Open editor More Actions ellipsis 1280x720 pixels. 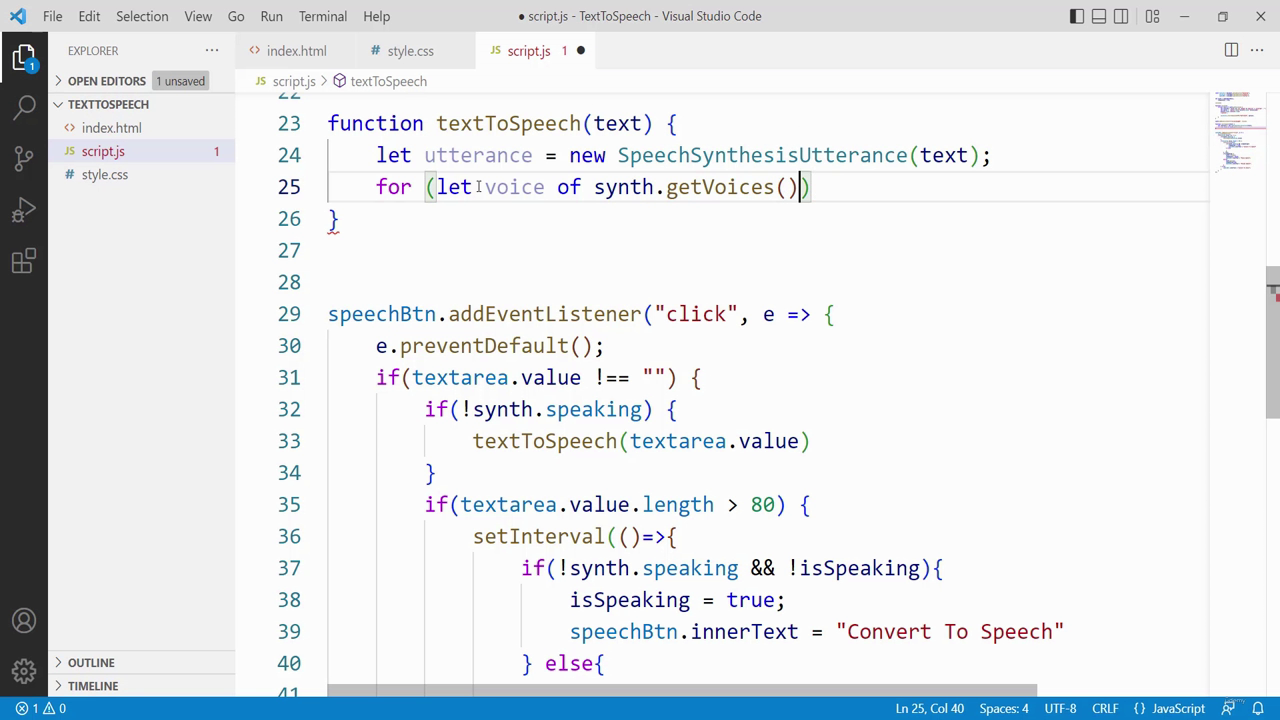pyautogui.click(x=1259, y=50)
